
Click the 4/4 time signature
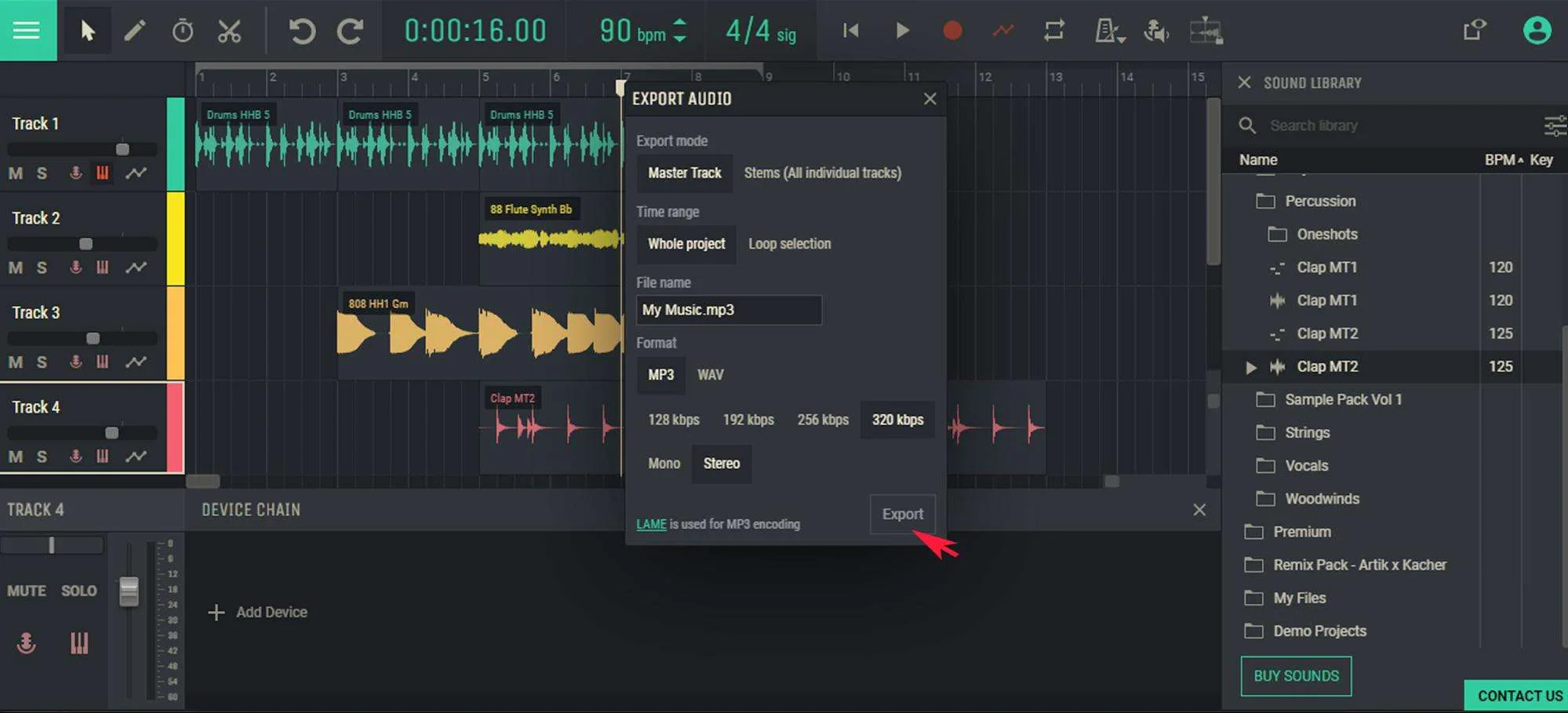coord(760,31)
